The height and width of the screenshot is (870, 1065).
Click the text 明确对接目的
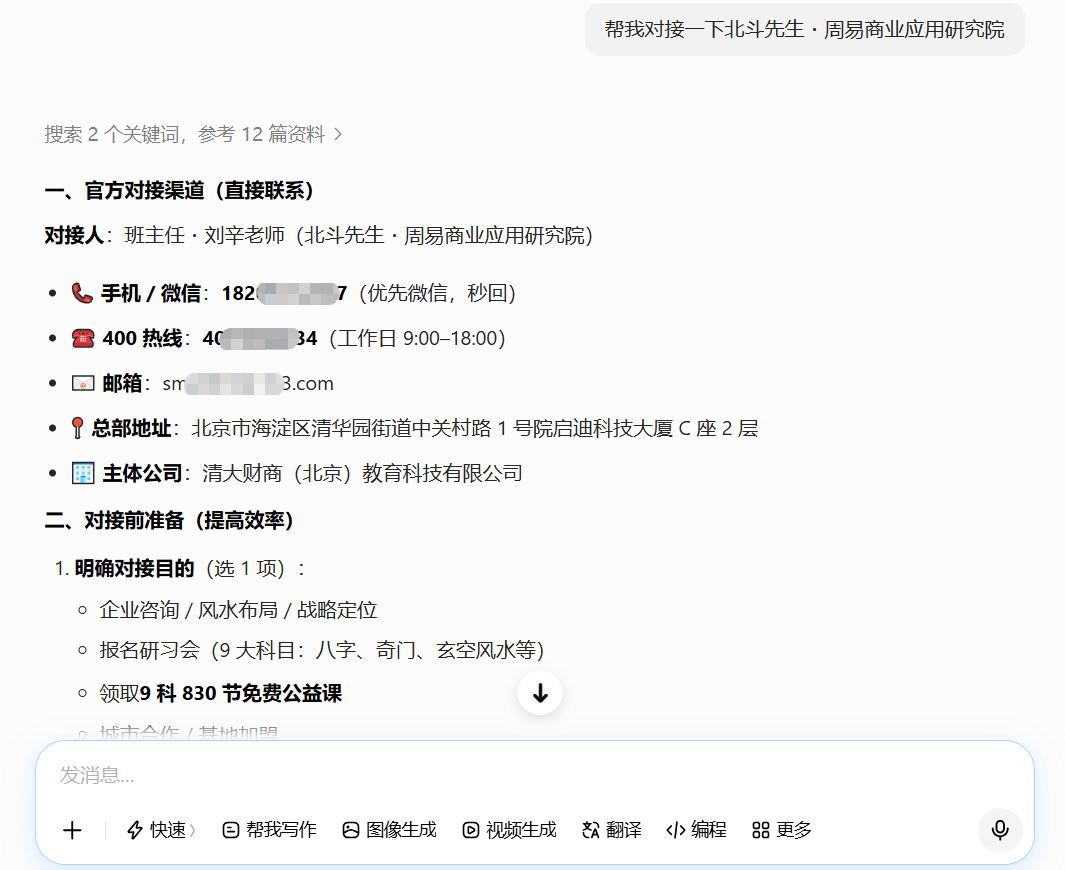coord(134,568)
